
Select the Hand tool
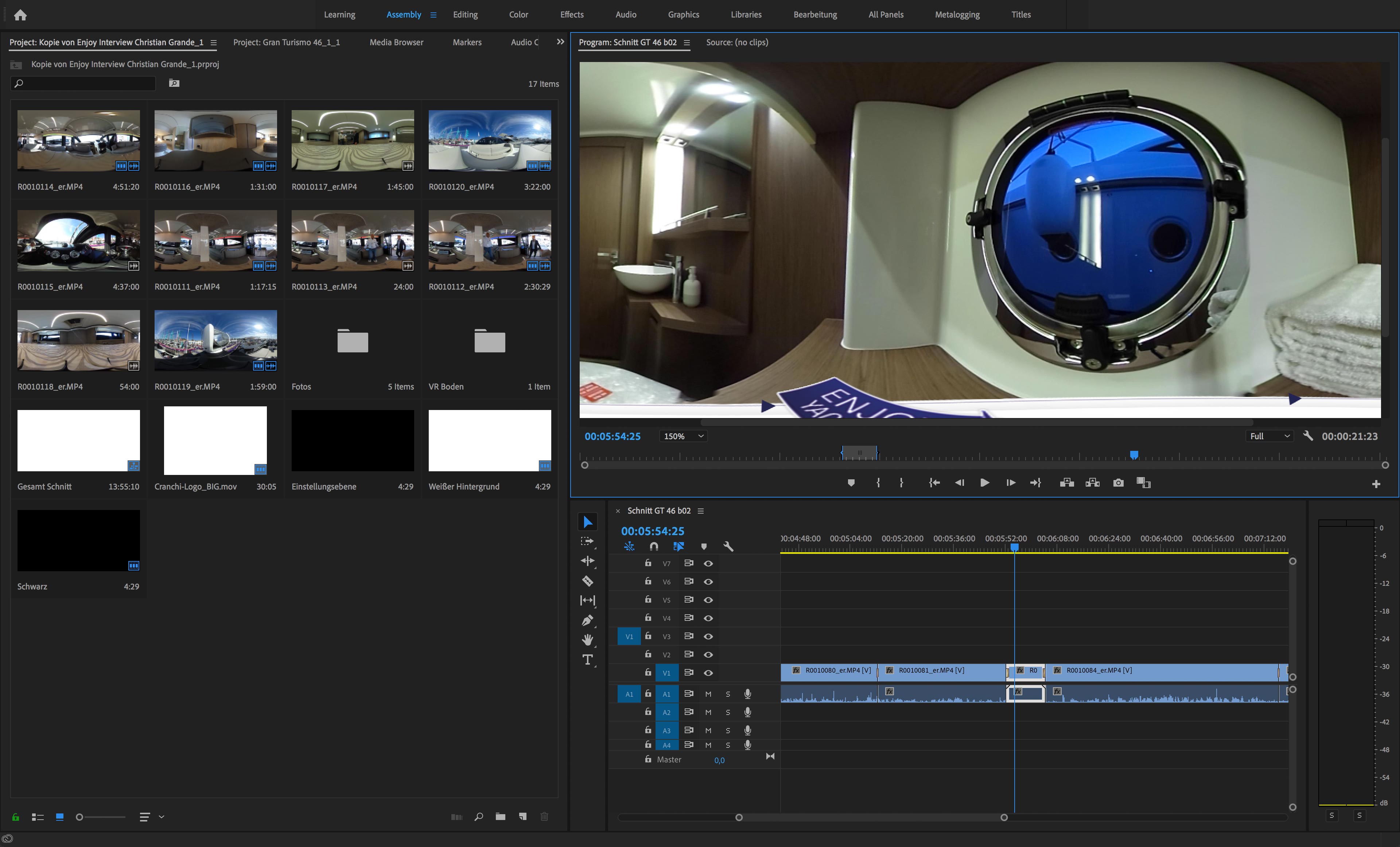tap(587, 640)
